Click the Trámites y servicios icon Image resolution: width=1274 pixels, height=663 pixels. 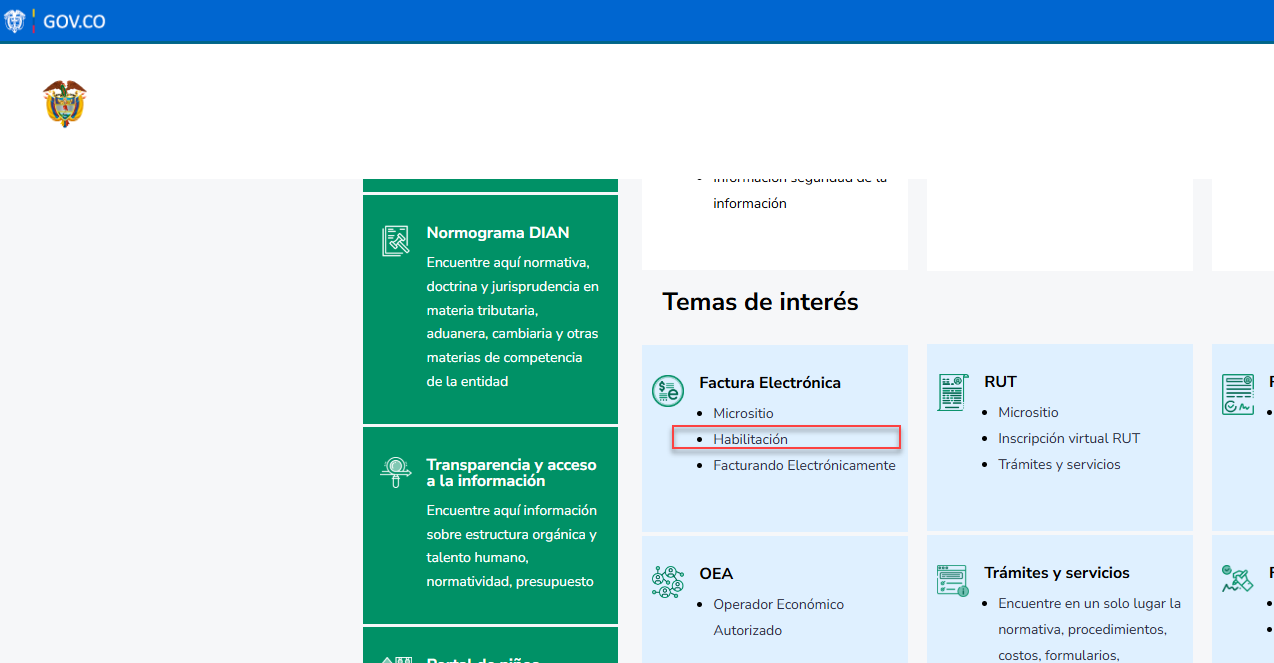pyautogui.click(x=953, y=581)
